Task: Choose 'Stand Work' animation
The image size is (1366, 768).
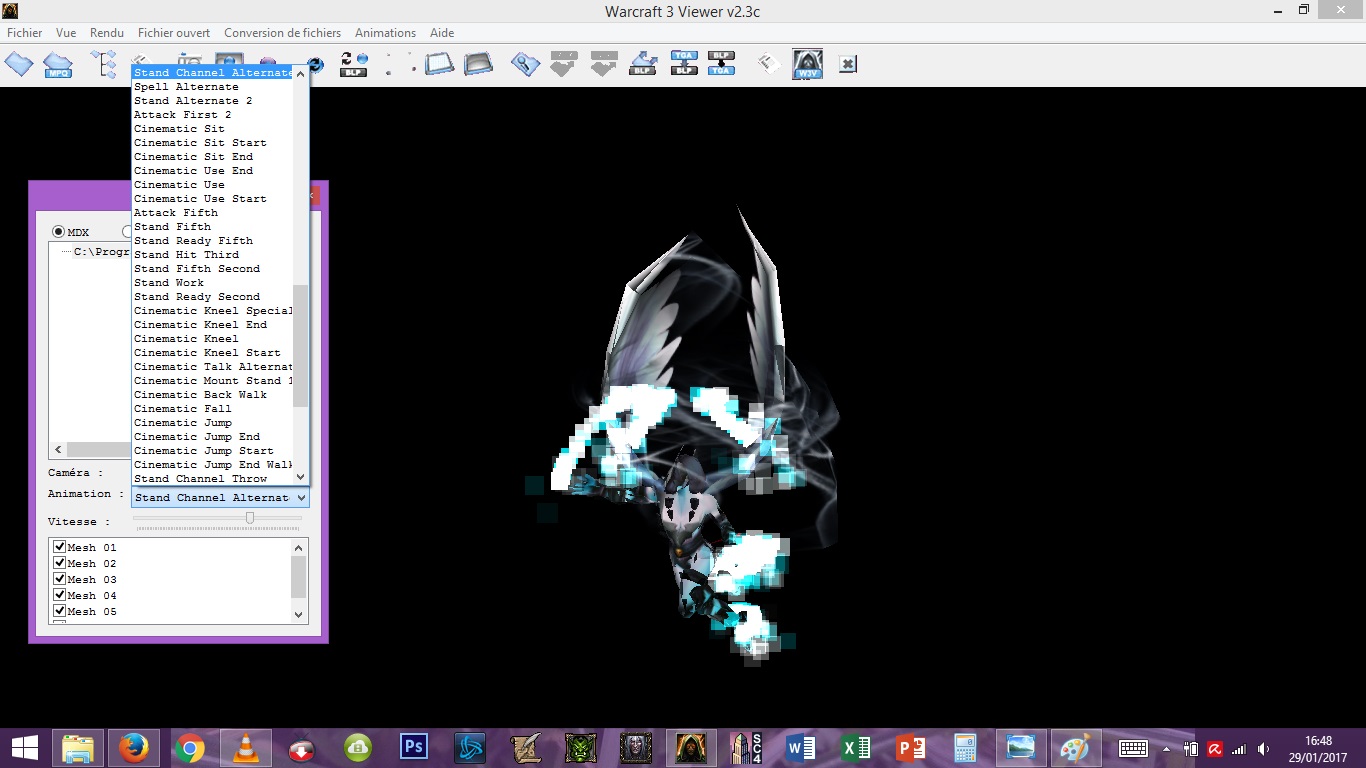Action: coord(213,283)
